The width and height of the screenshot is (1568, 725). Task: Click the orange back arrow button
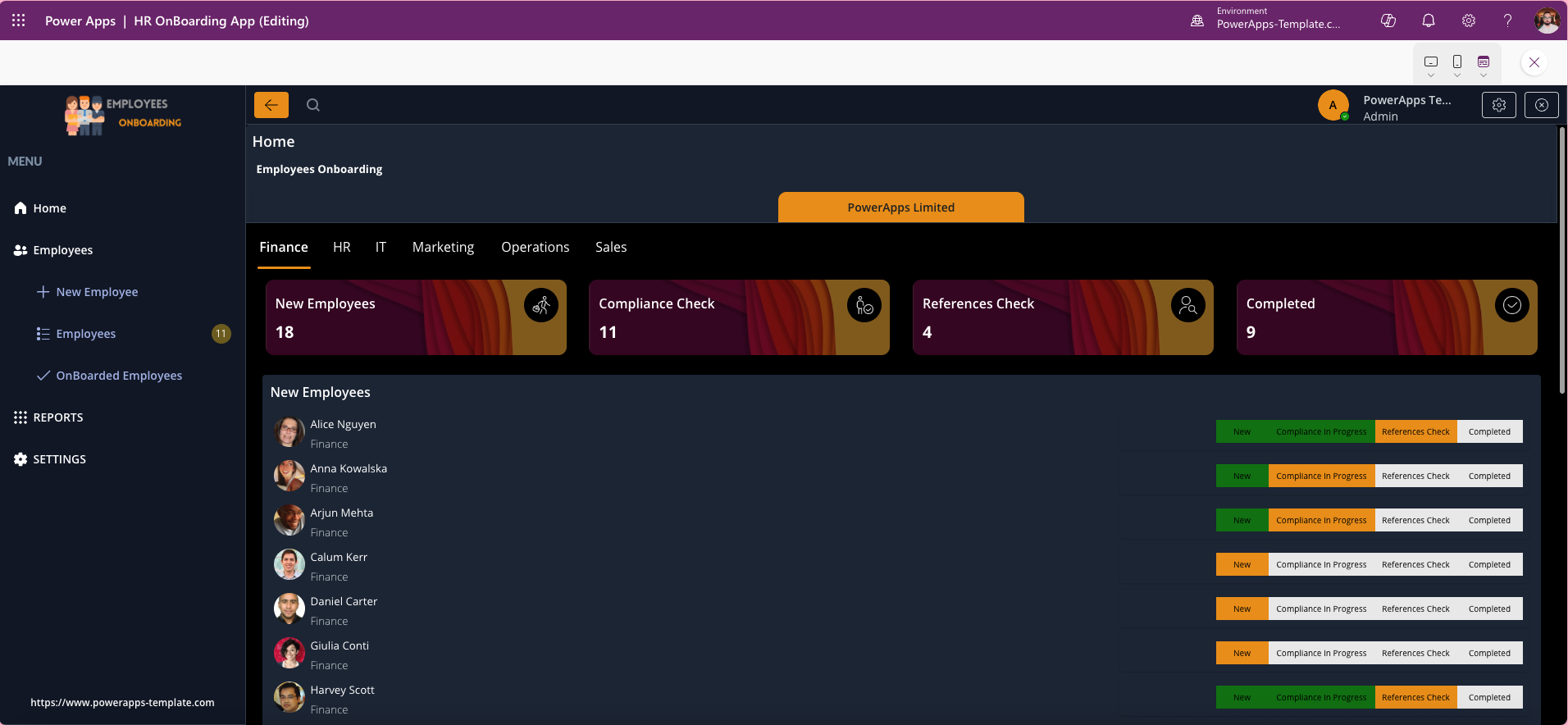coord(271,105)
